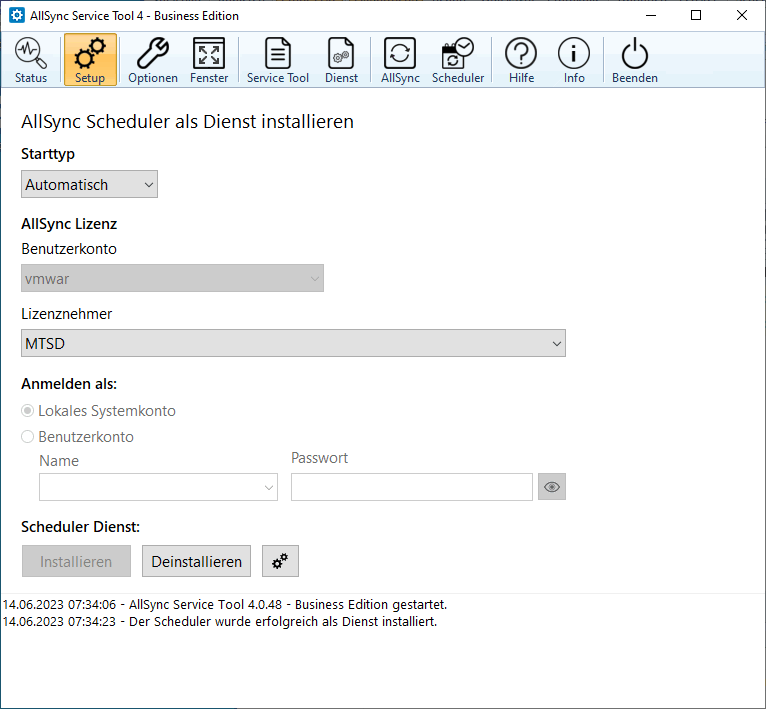
Task: Open Optionen wrench tools icon
Action: pyautogui.click(x=153, y=60)
